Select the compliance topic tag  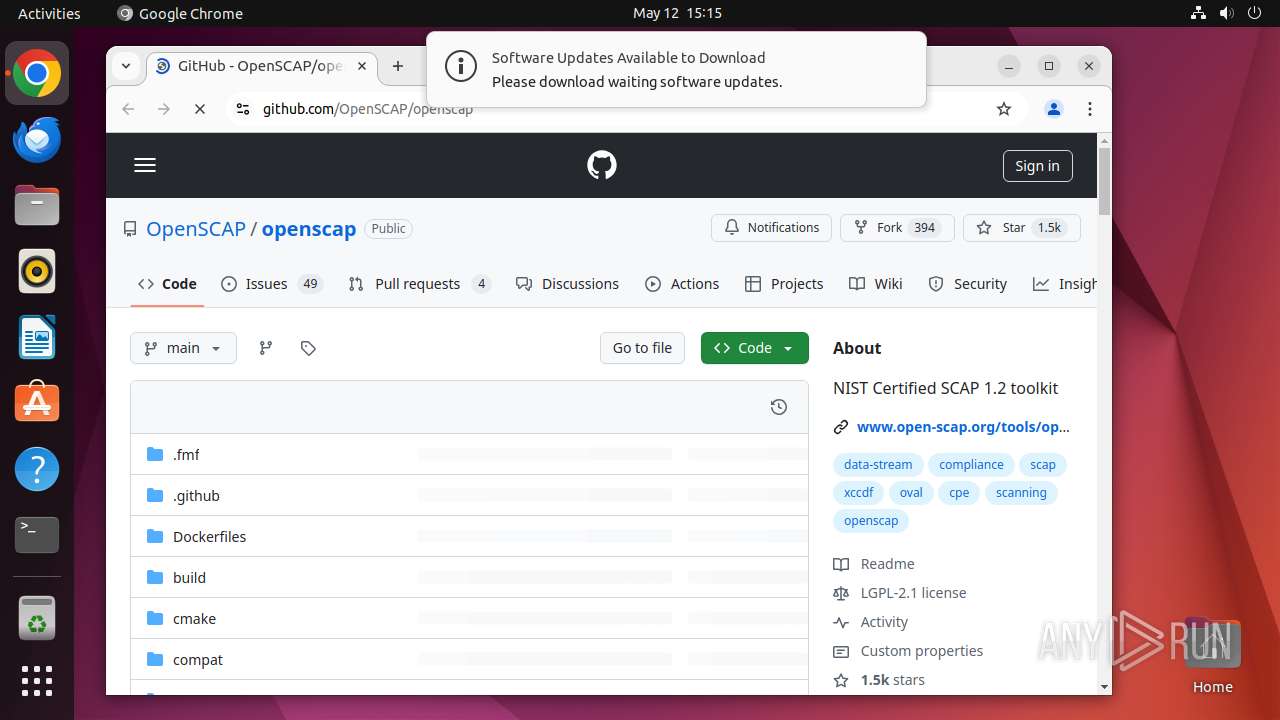coord(971,464)
